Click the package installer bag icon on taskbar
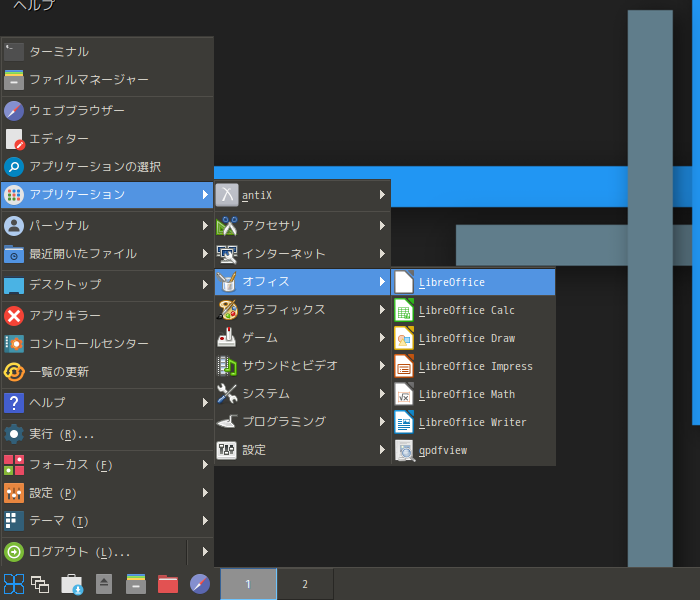The width and height of the screenshot is (700, 600). (x=72, y=584)
